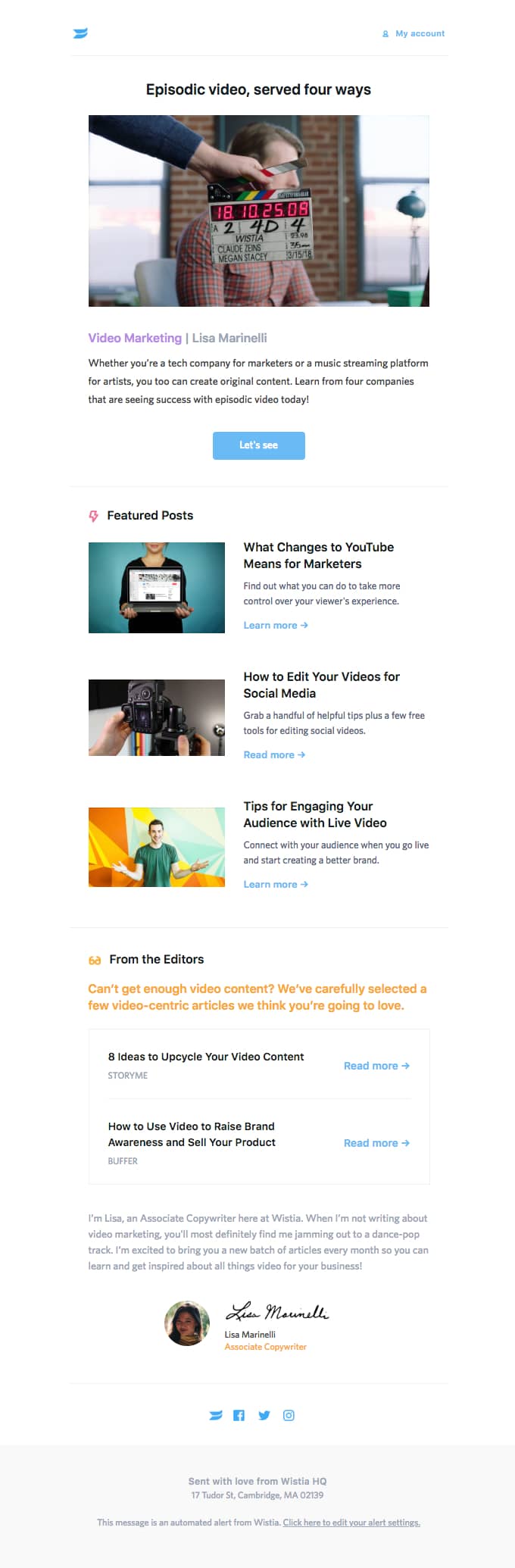Open the Facebook social icon
This screenshot has height=1568, width=515.
(239, 1415)
